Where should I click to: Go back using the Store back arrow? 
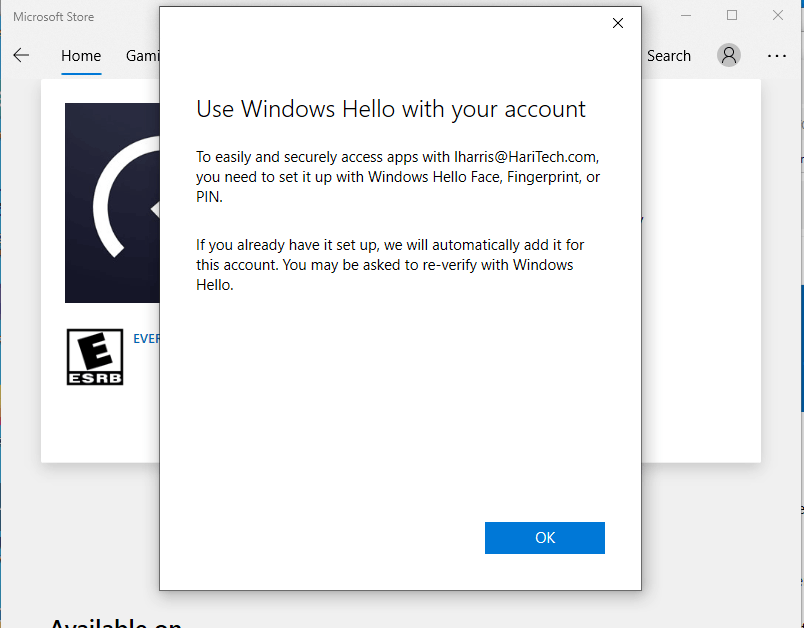(21, 55)
